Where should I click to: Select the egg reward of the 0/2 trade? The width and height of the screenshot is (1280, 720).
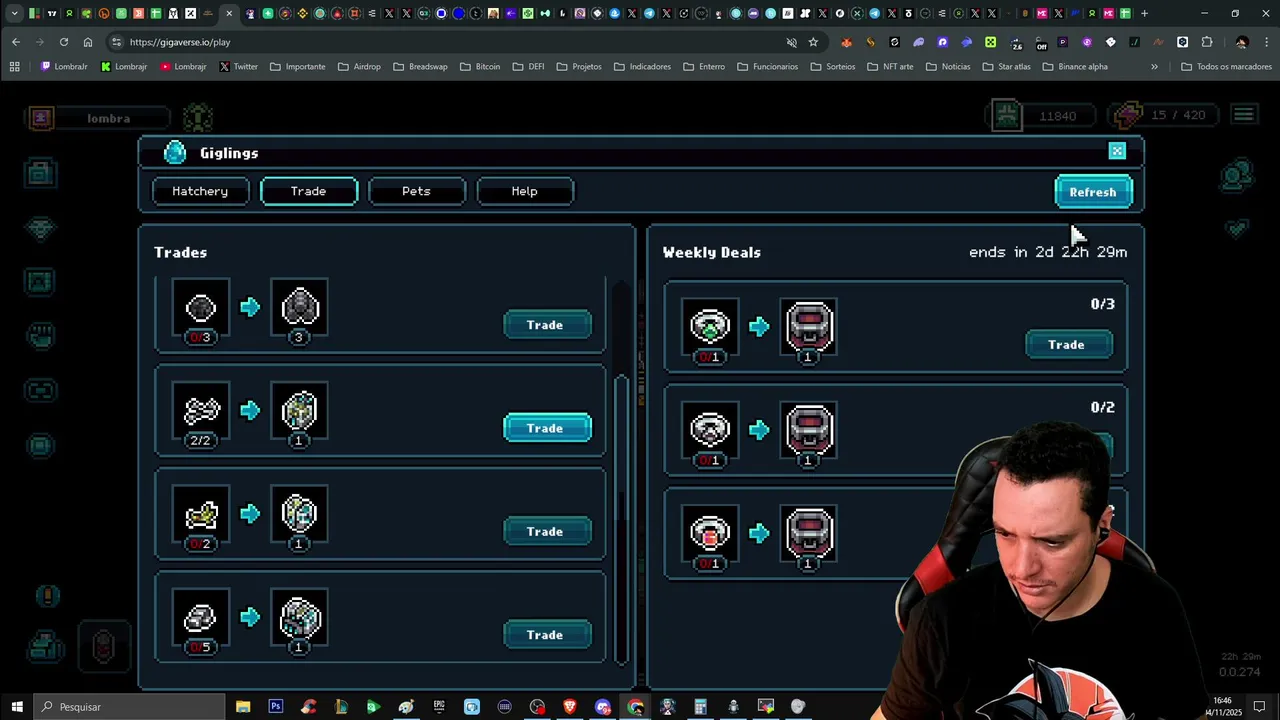click(x=299, y=515)
